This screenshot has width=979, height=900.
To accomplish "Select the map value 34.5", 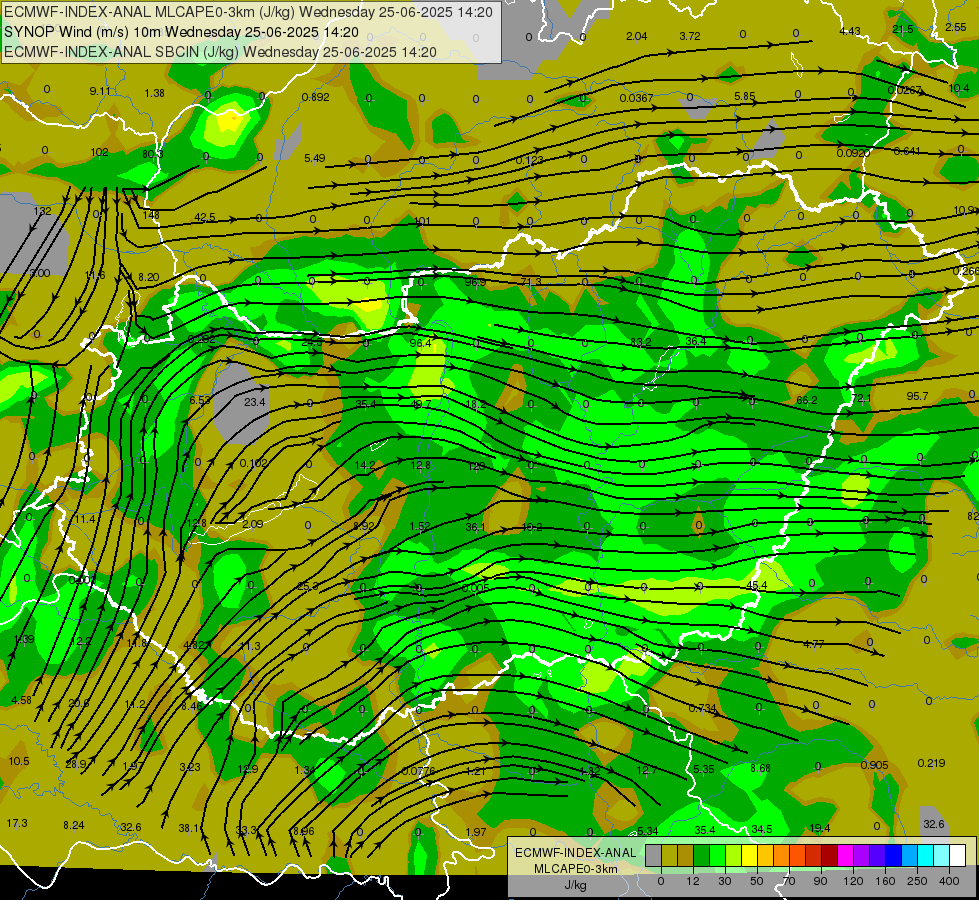I will pos(762,829).
